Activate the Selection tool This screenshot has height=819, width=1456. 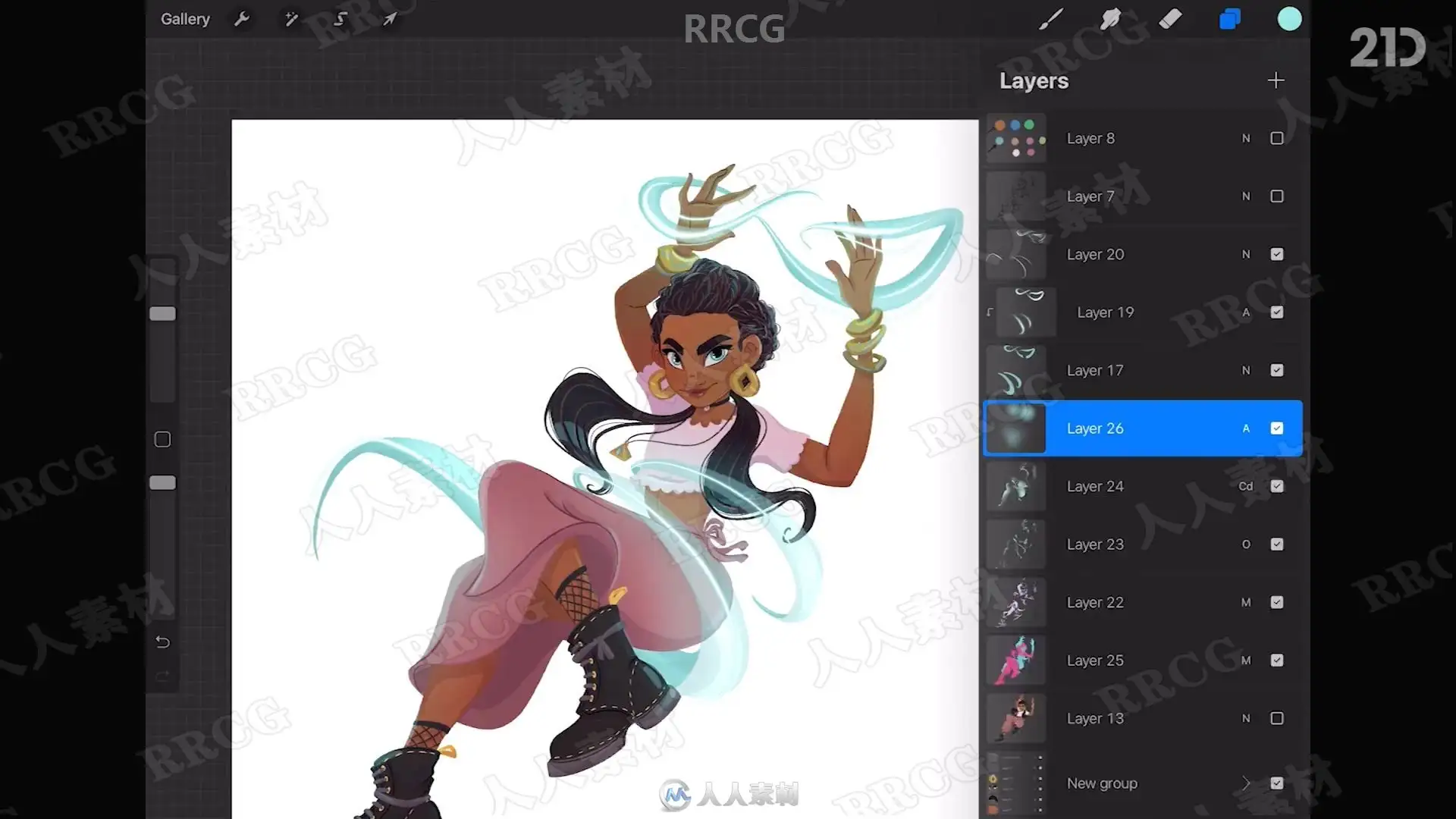click(x=340, y=19)
